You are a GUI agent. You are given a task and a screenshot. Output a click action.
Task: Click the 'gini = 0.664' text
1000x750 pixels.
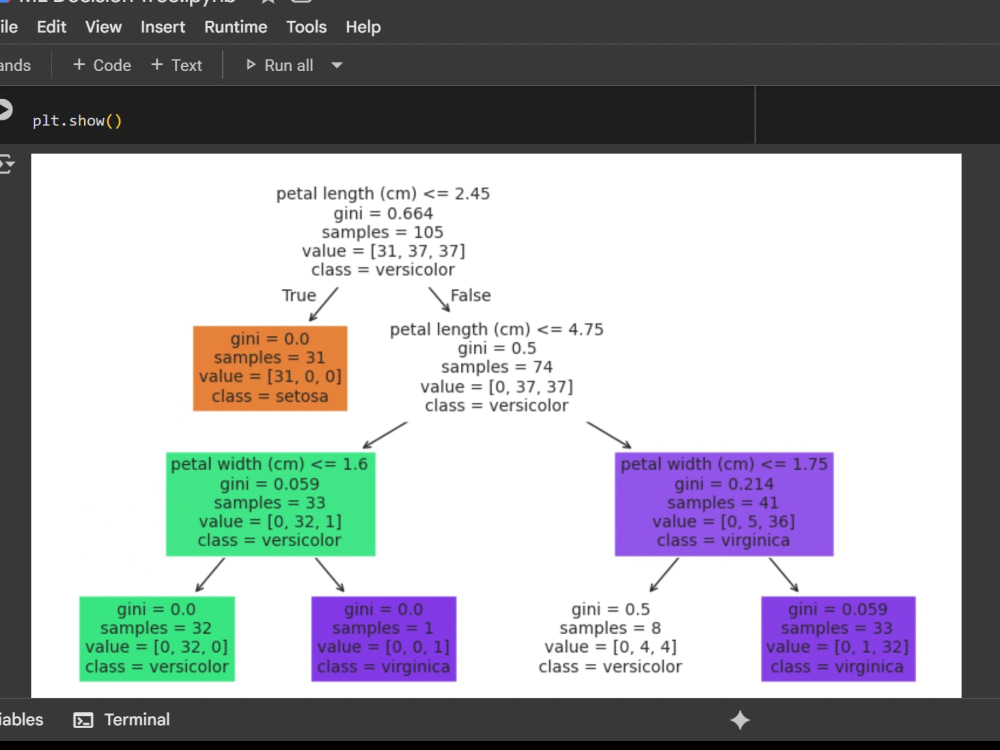tap(383, 213)
